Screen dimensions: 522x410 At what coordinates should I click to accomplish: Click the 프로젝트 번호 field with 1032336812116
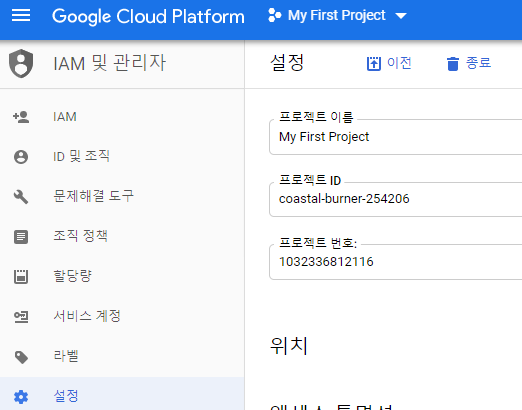pyautogui.click(x=395, y=262)
